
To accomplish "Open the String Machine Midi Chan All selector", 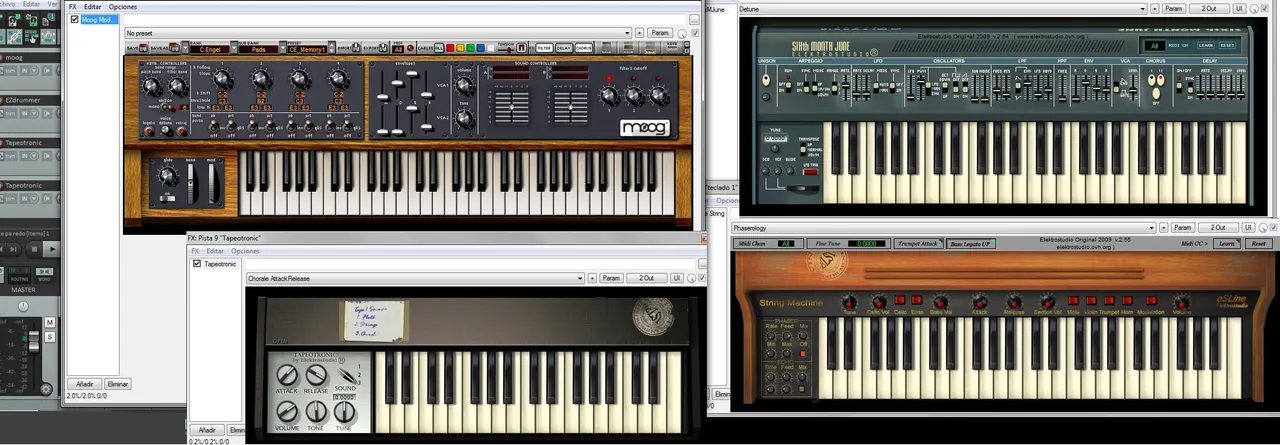I will [x=786, y=243].
